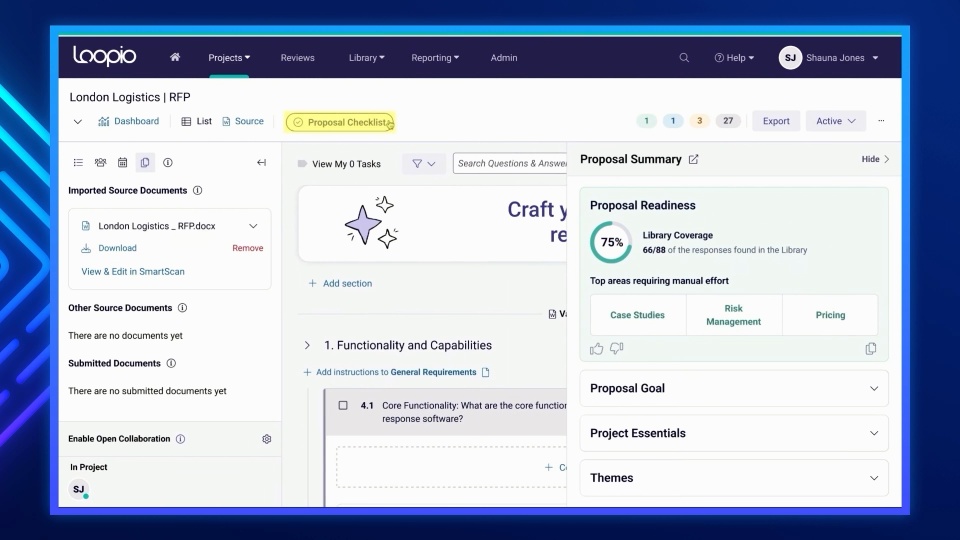Screen dimensions: 960x540
Task: Select the Pricing area
Action: 830,315
